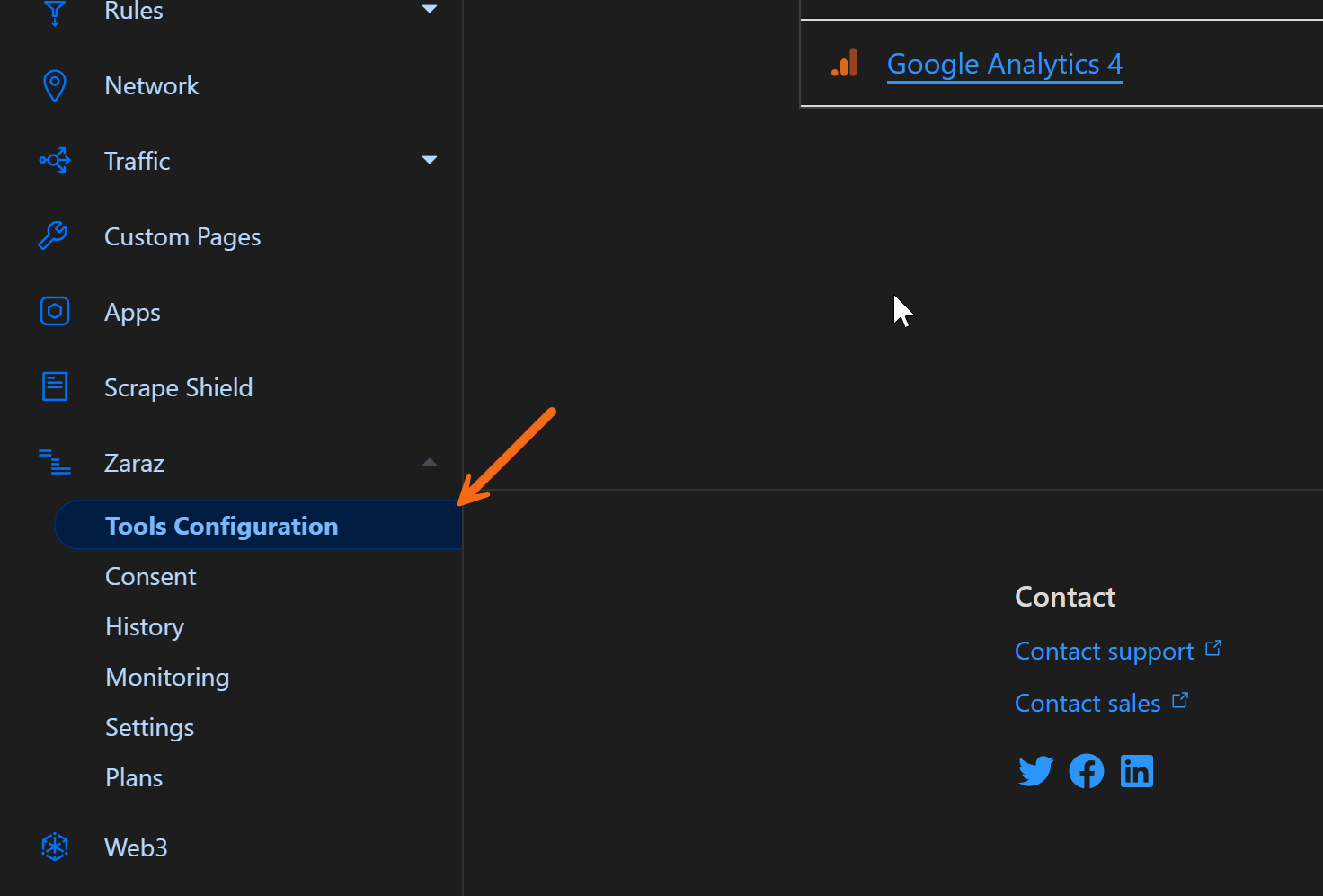
Task: Collapse the Zaraz submenu
Action: tap(430, 462)
